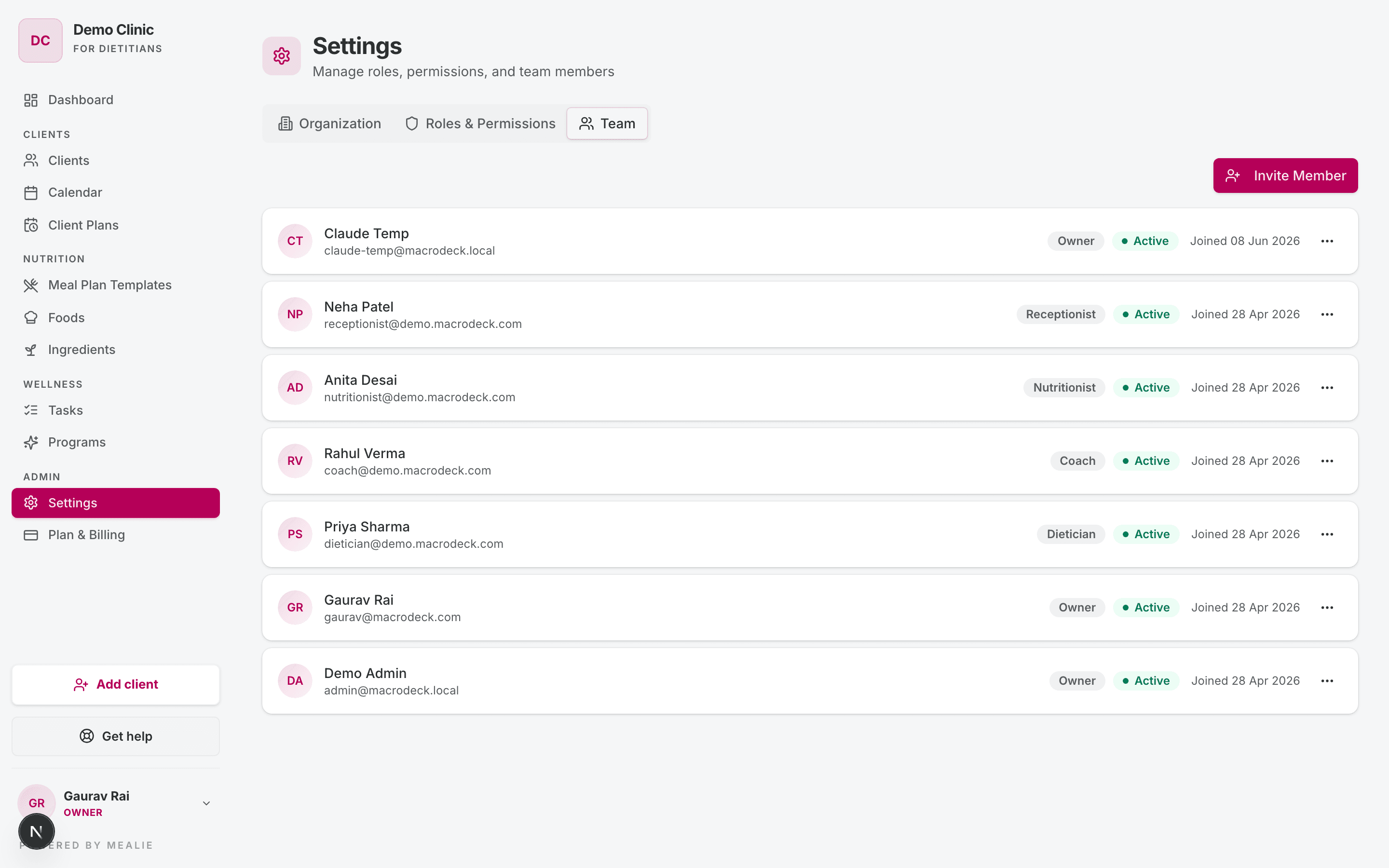Viewport: 1389px width, 868px height.
Task: Open the three-dot menu for Claude Temp
Action: point(1327,241)
